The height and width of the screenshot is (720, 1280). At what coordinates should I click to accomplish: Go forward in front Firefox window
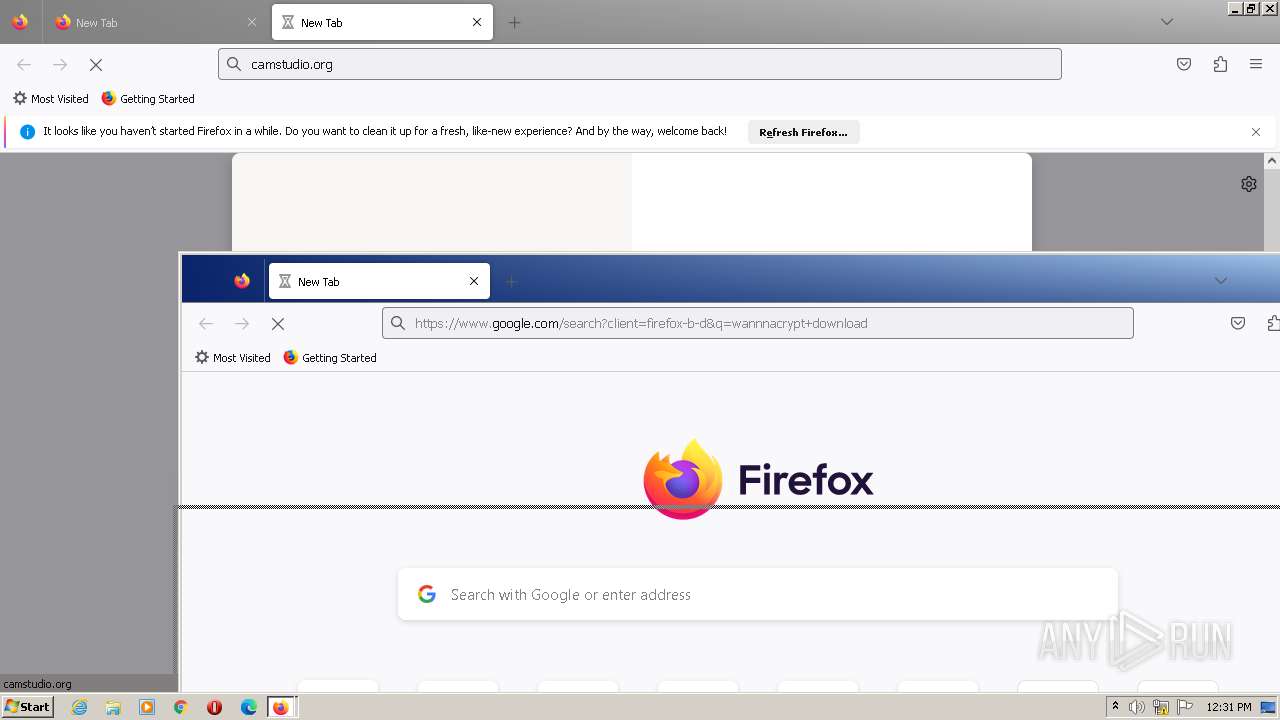(x=242, y=323)
